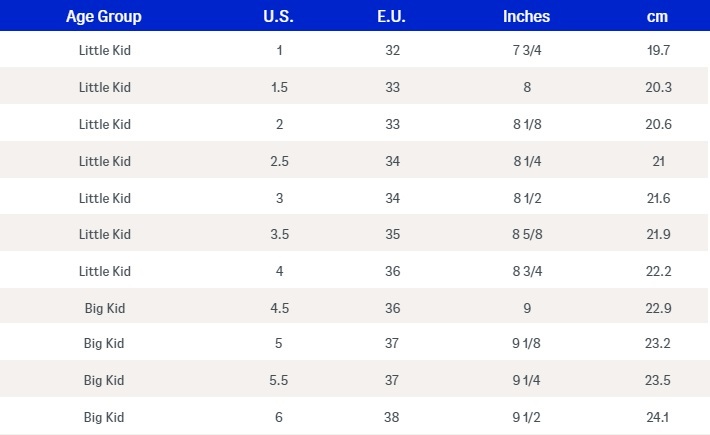
Task: Click the U.S. column header
Action: pos(279,16)
